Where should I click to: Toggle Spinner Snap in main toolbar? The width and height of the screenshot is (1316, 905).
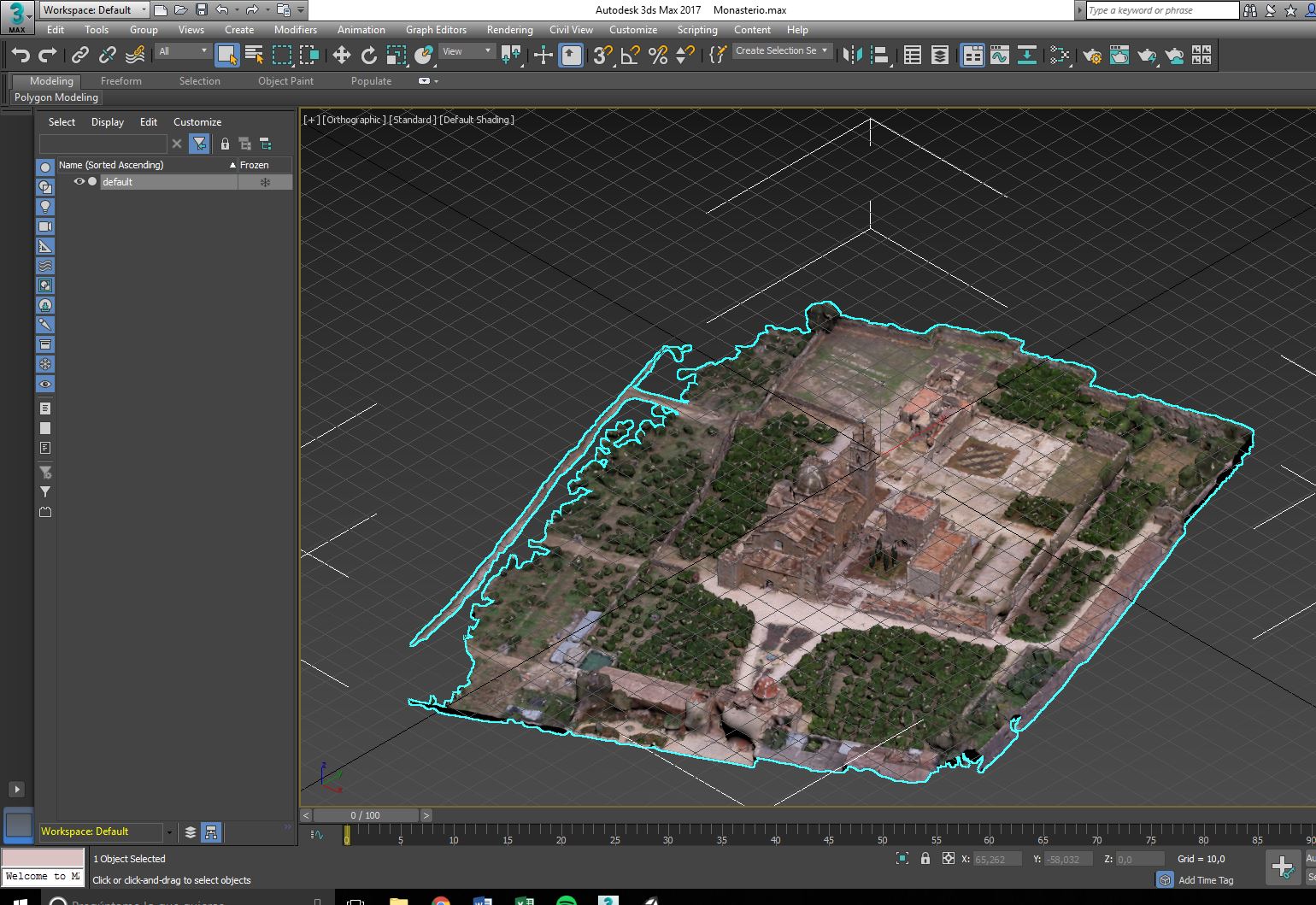[x=684, y=56]
